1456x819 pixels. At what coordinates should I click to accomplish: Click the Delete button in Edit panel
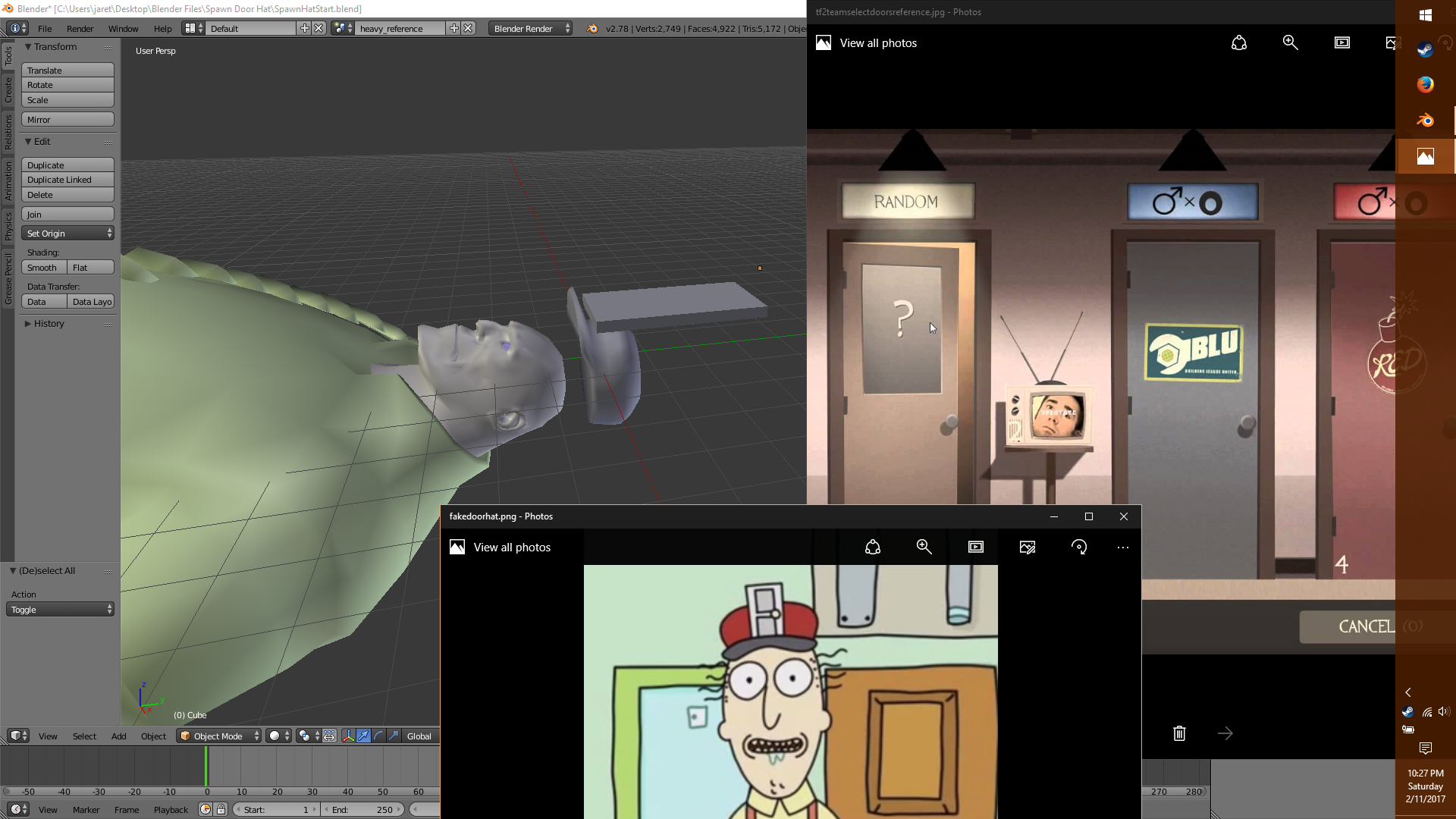[x=67, y=195]
